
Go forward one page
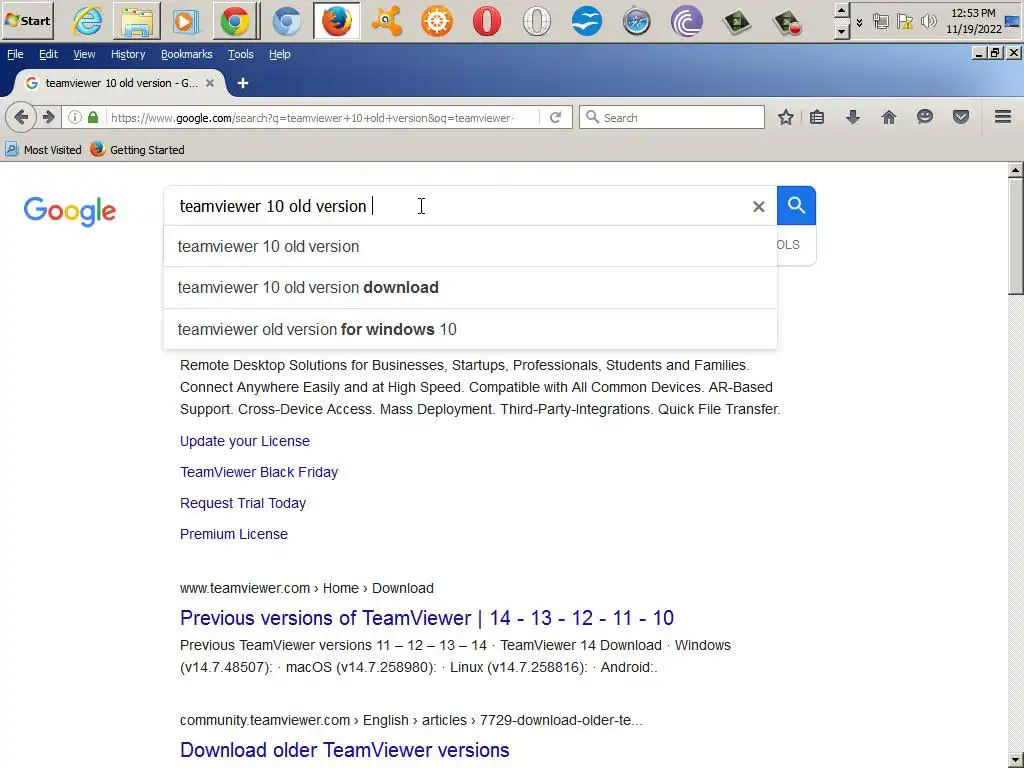(x=48, y=118)
